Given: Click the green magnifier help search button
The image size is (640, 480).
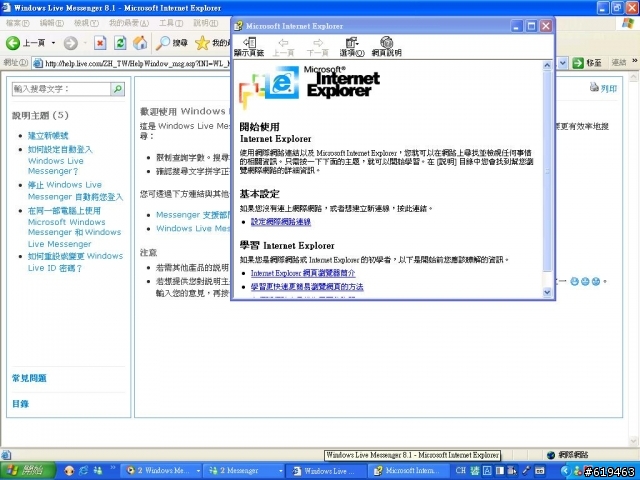Looking at the screenshot, I should [118, 89].
